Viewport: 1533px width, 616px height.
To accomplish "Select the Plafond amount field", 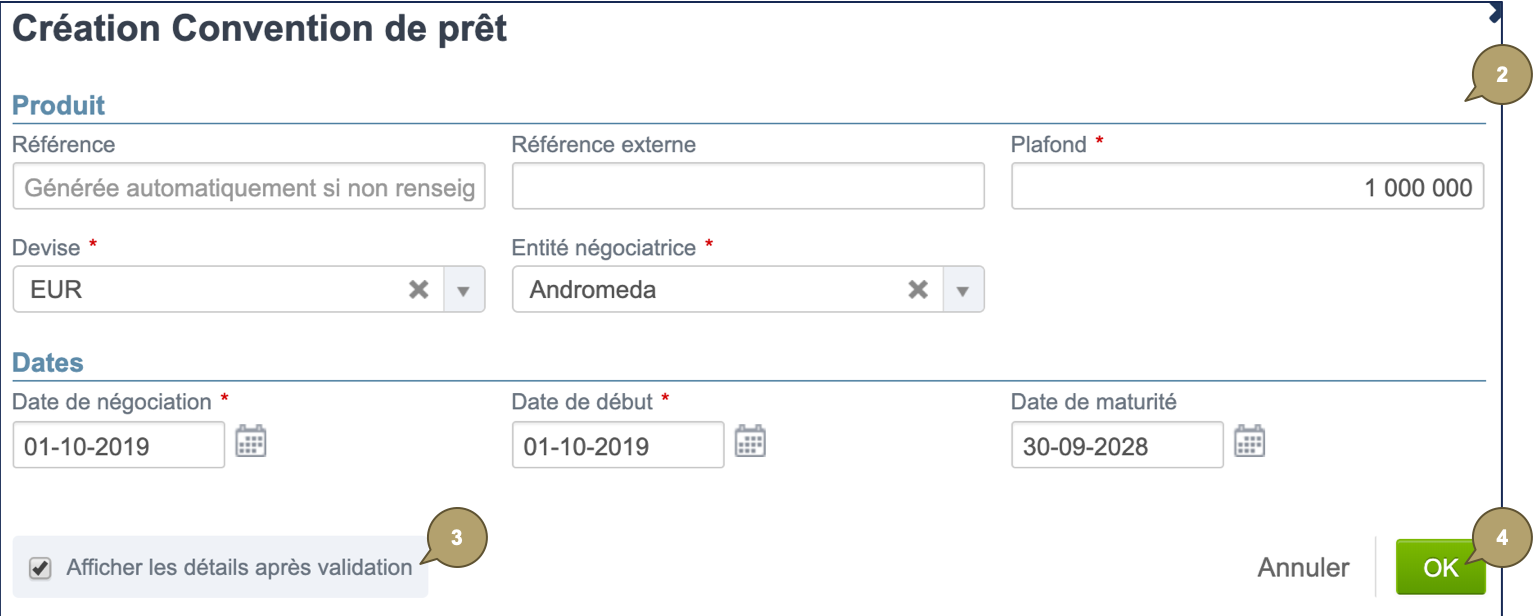I will [1246, 185].
